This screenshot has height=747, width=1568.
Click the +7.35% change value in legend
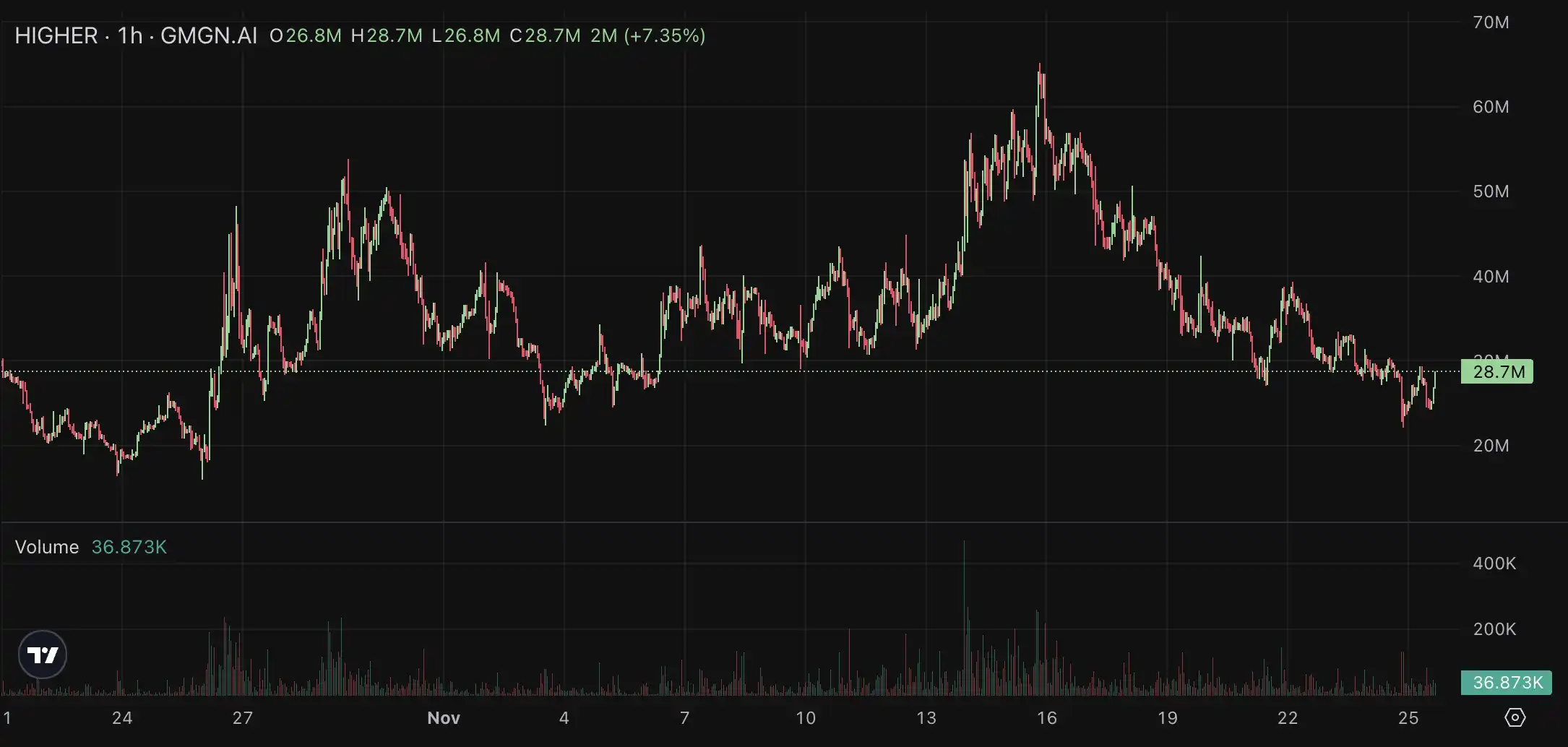tap(665, 35)
